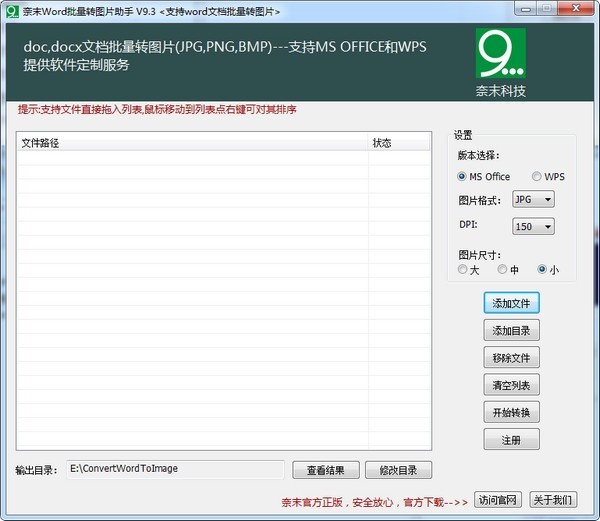600x521 pixels.
Task: Start conversion with 开始转换 button
Action: click(511, 412)
